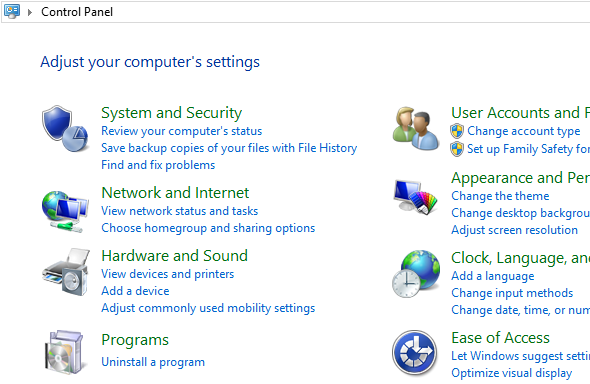Open Choose homegroup and sharing options
The image size is (590, 384).
coord(208,228)
